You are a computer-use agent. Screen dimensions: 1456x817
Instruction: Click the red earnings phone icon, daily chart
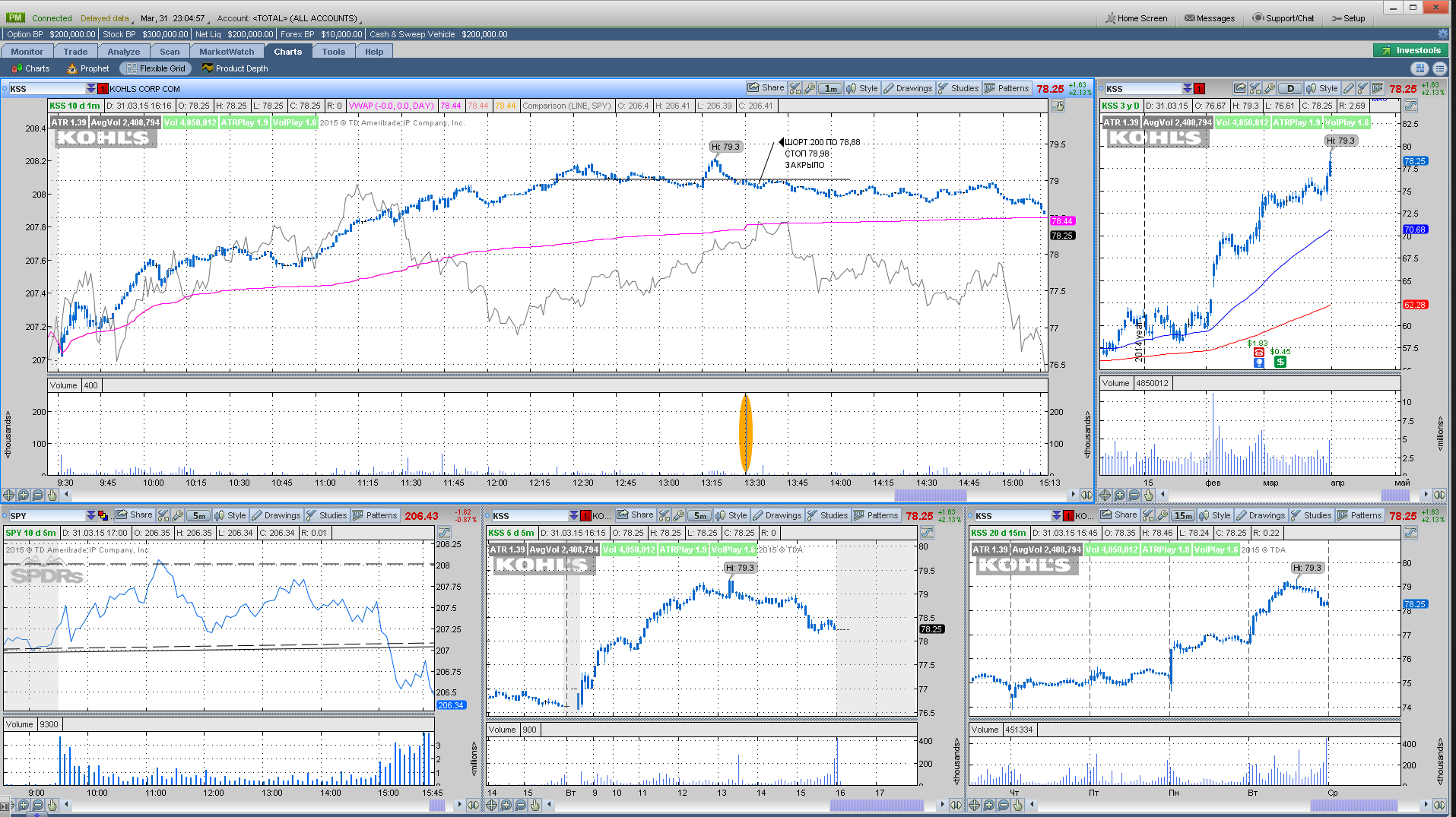pos(1259,352)
